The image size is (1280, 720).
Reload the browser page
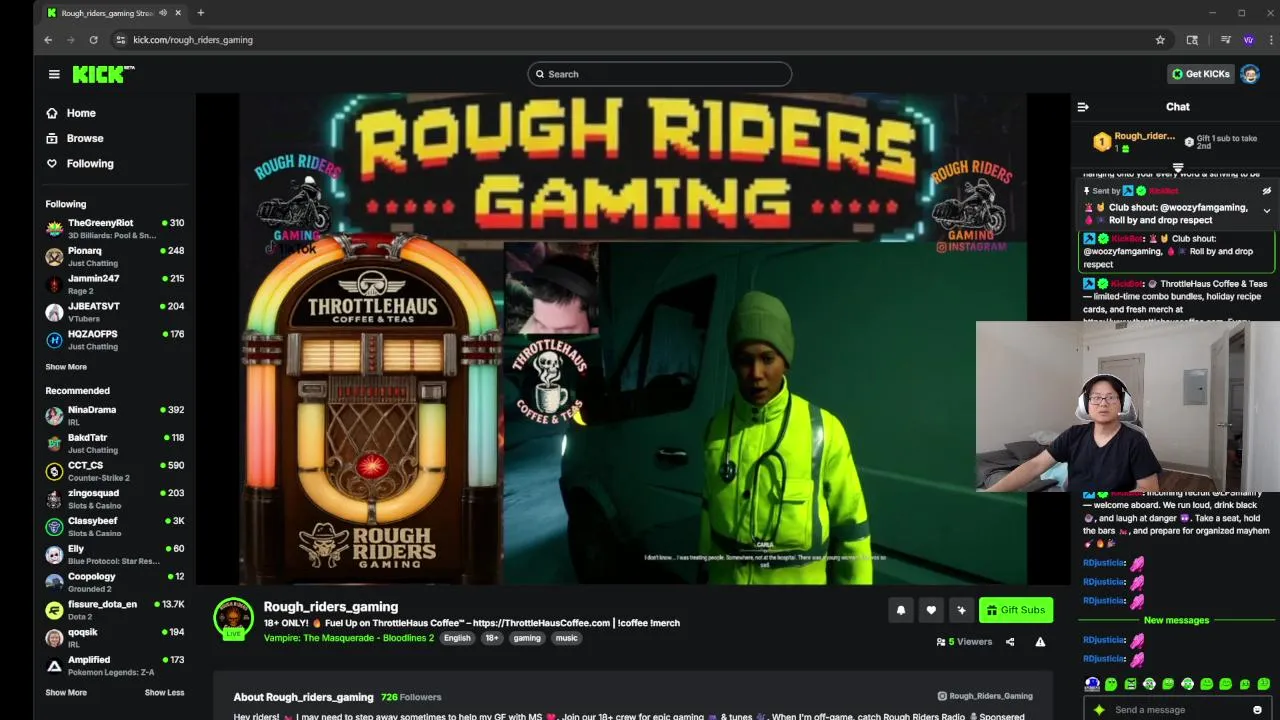click(x=93, y=40)
